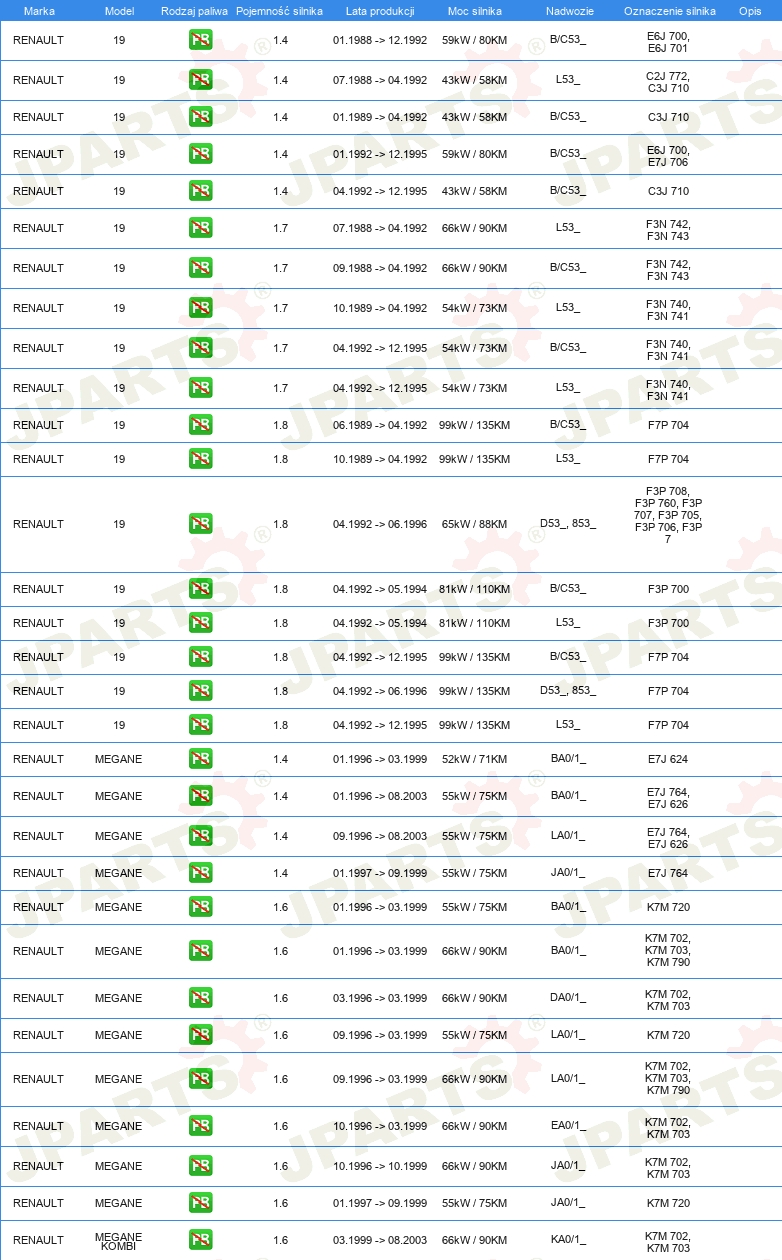The image size is (782, 1260).
Task: Click fuel icon in 01.1996 66kW BA0/1_ row
Action: click(200, 951)
